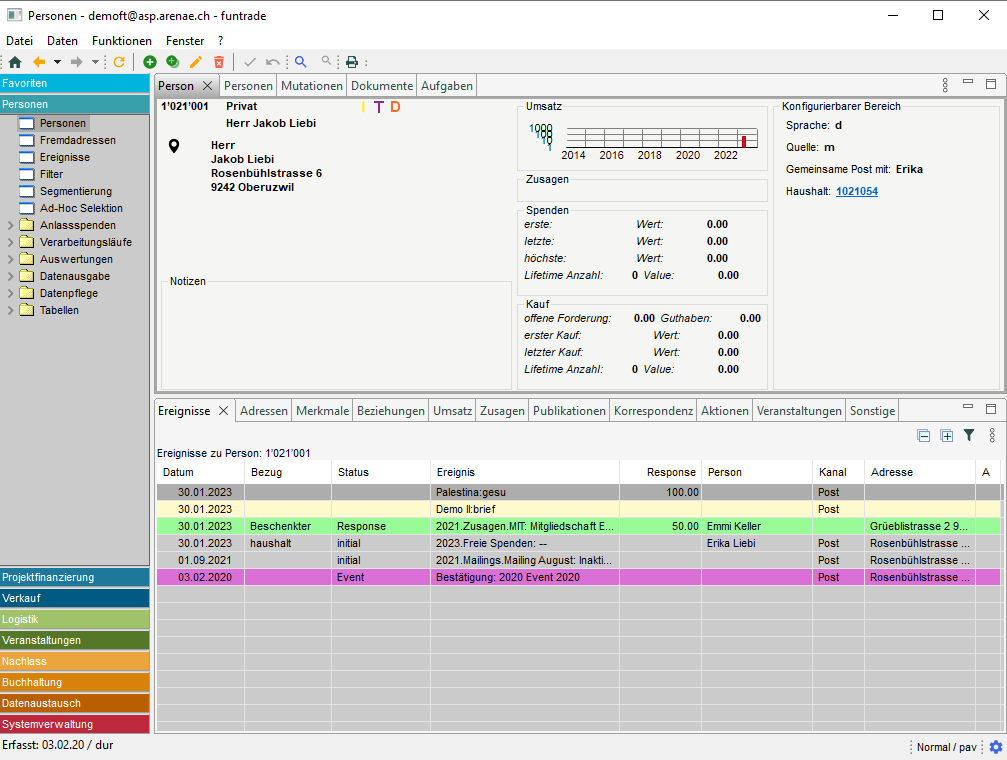
Task: Collapse all rows in Ereignisse panel
Action: tap(924, 435)
